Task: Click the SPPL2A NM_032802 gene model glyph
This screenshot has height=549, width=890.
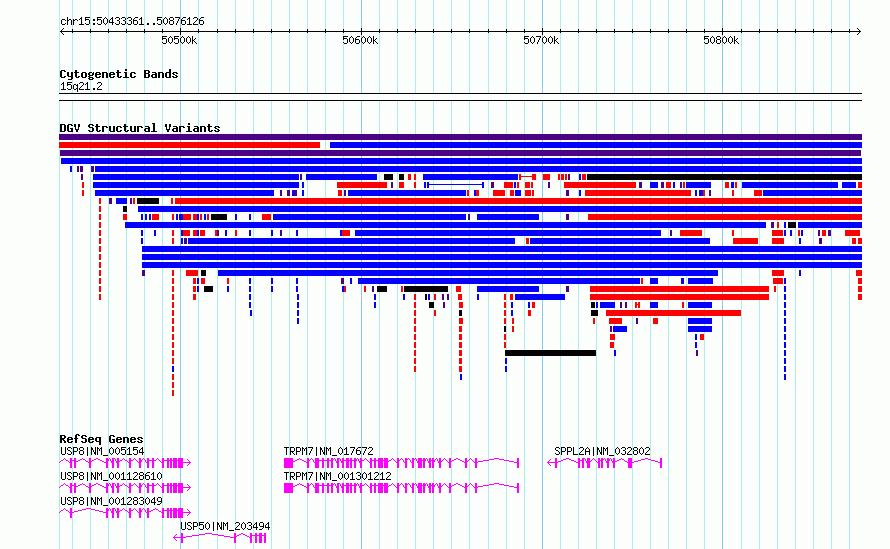Action: pyautogui.click(x=604, y=463)
